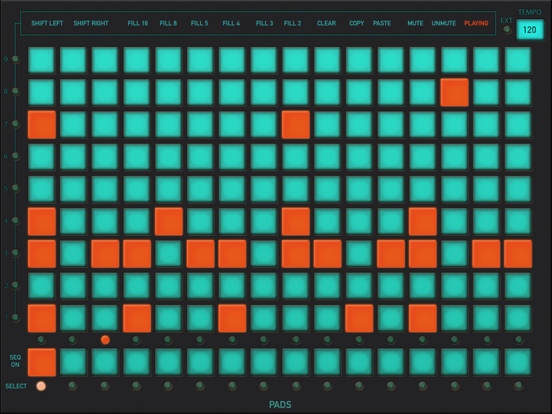Apply FILL 16 pattern
Image resolution: width=552 pixels, height=414 pixels.
click(138, 23)
